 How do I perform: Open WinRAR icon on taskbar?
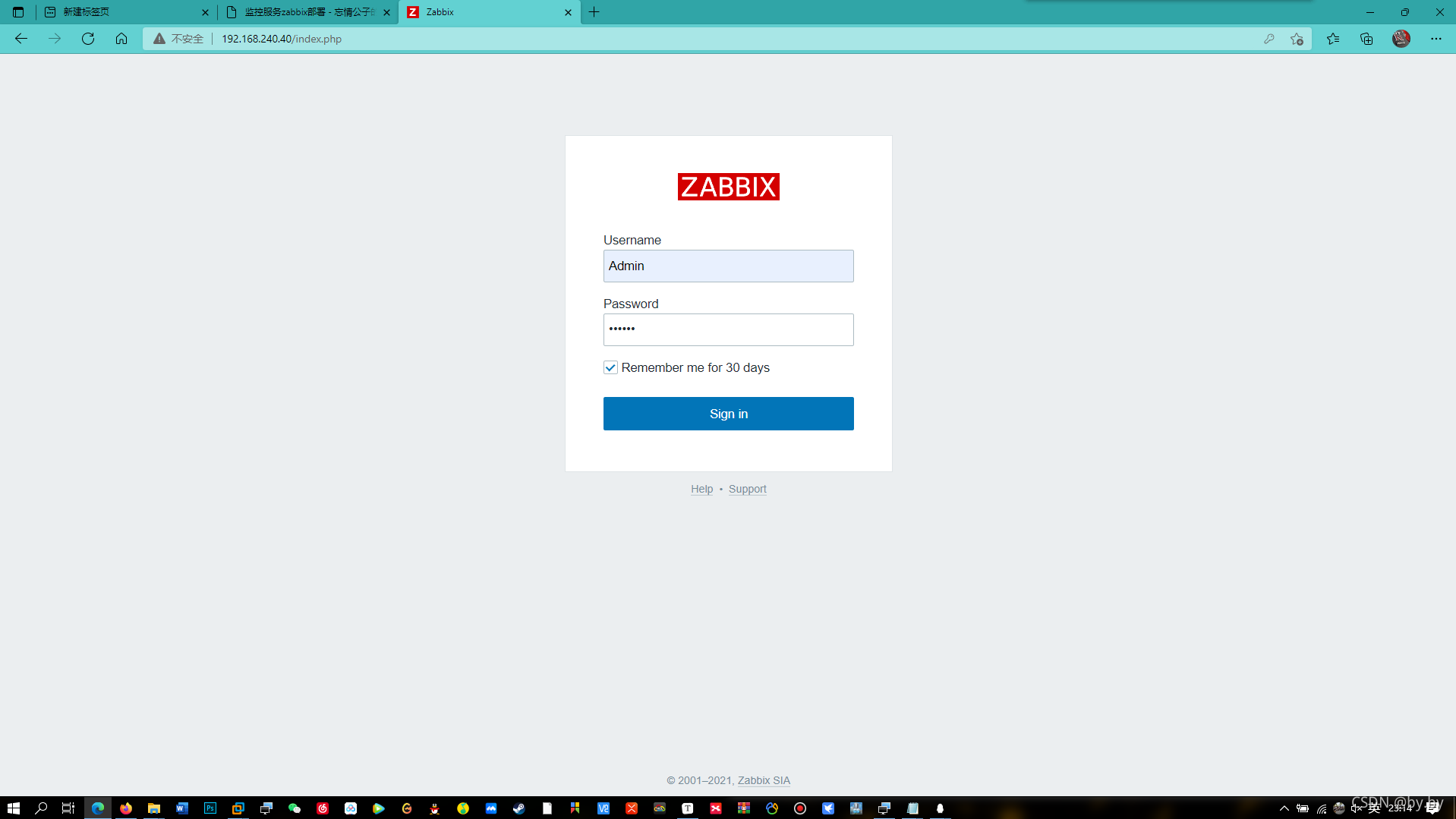coord(744,808)
